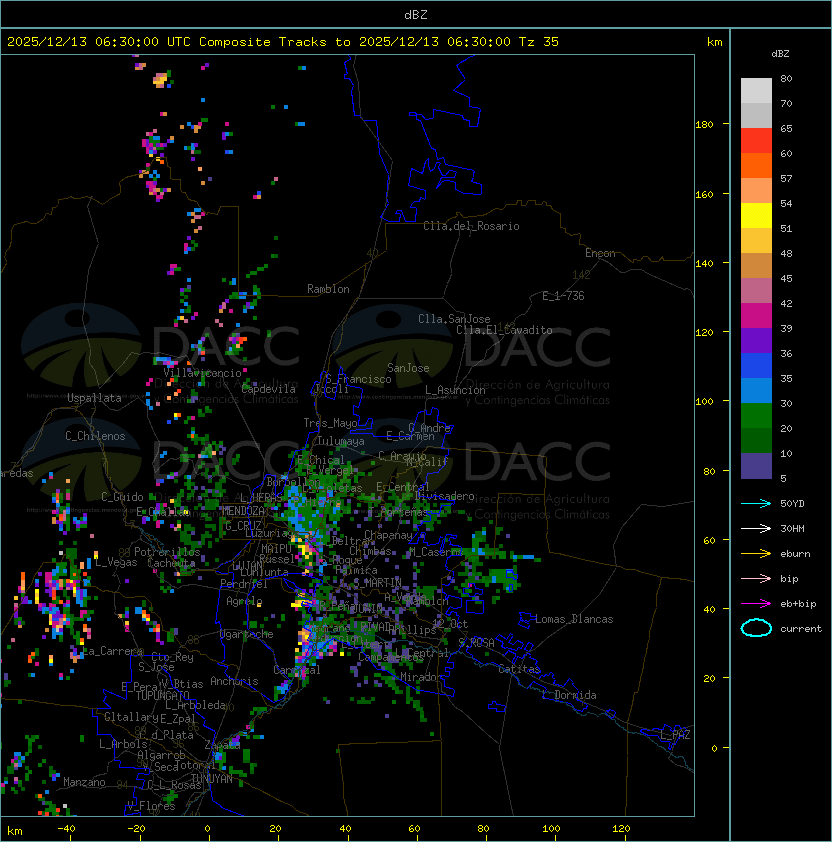Click the cyan 50YD track arrow in legend
Image resolution: width=832 pixels, height=842 pixels.
(756, 504)
